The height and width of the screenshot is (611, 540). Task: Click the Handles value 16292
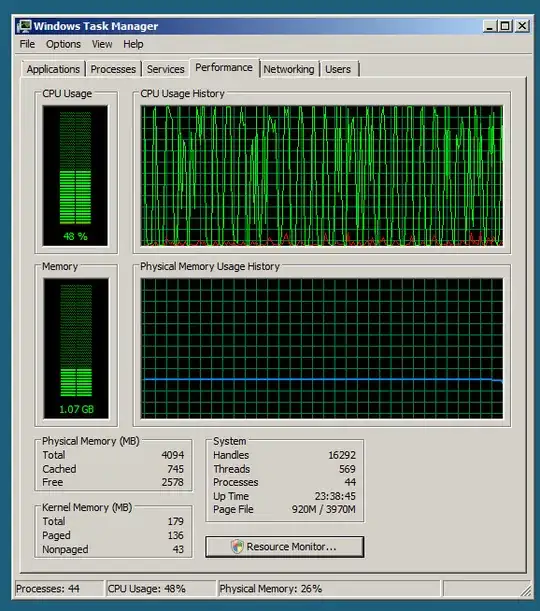342,455
